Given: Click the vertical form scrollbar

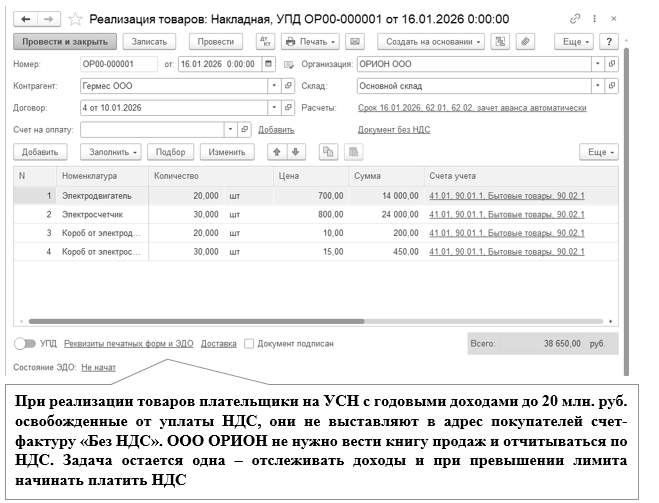Looking at the screenshot, I should 626,212.
